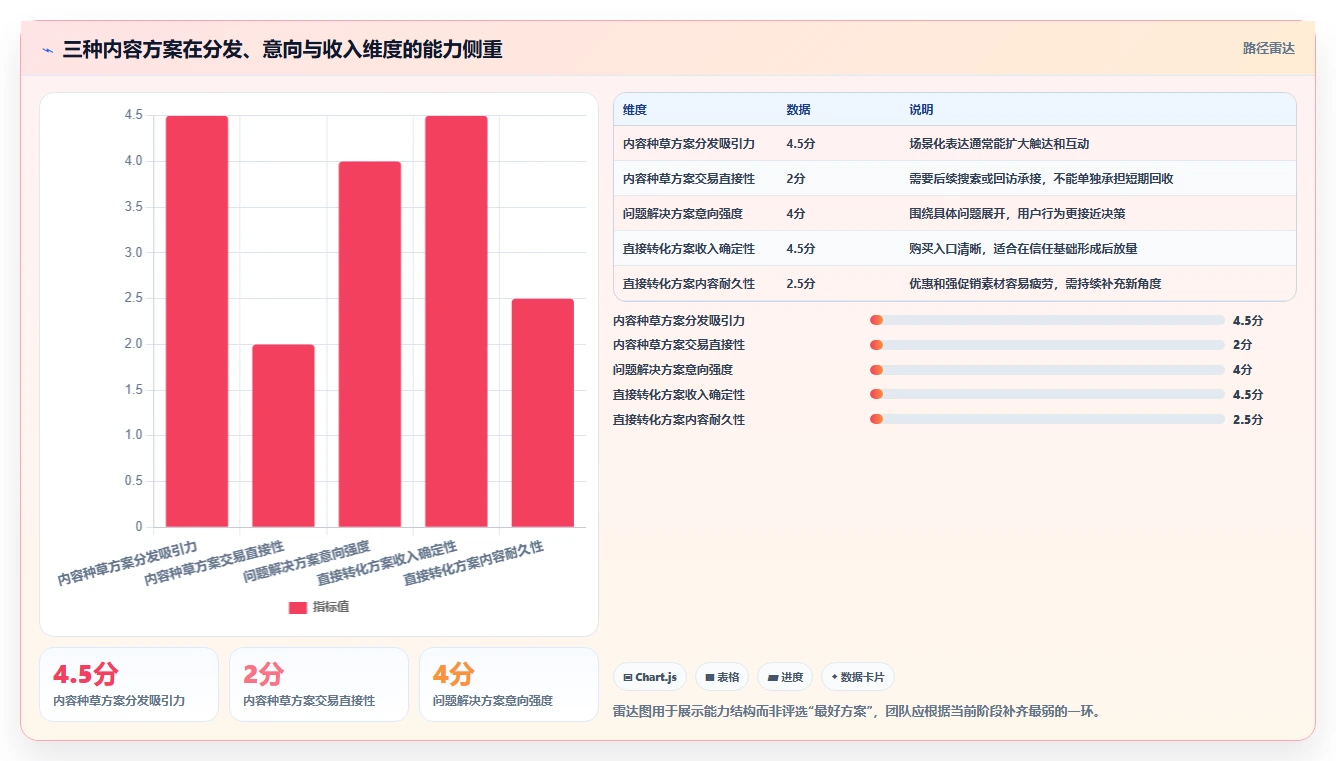This screenshot has width=1336, height=761.
Task: Click the 直接转化方案收入确定性 bar in the chart
Action: [x=456, y=321]
